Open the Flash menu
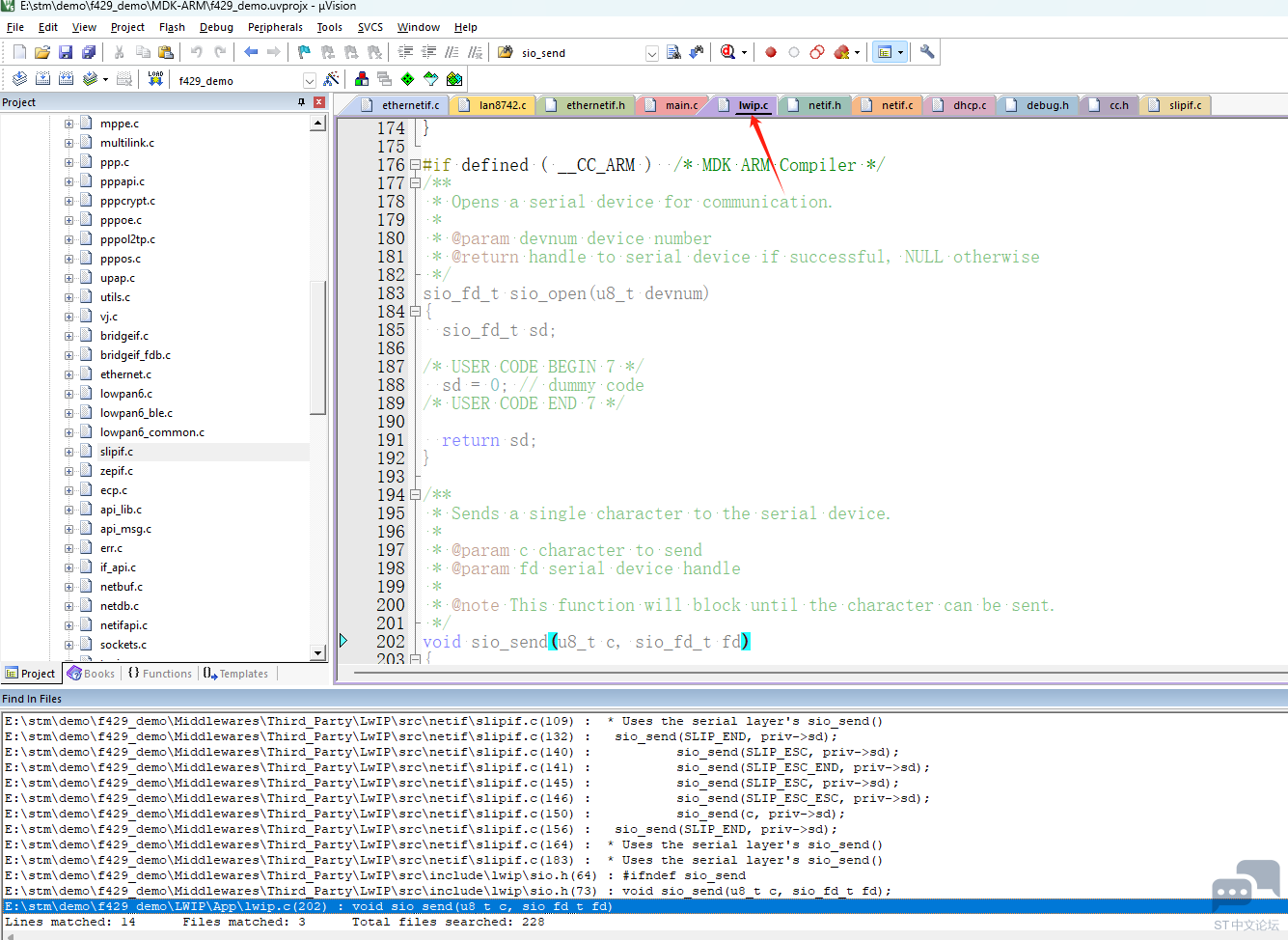The image size is (1288, 940). pyautogui.click(x=172, y=27)
